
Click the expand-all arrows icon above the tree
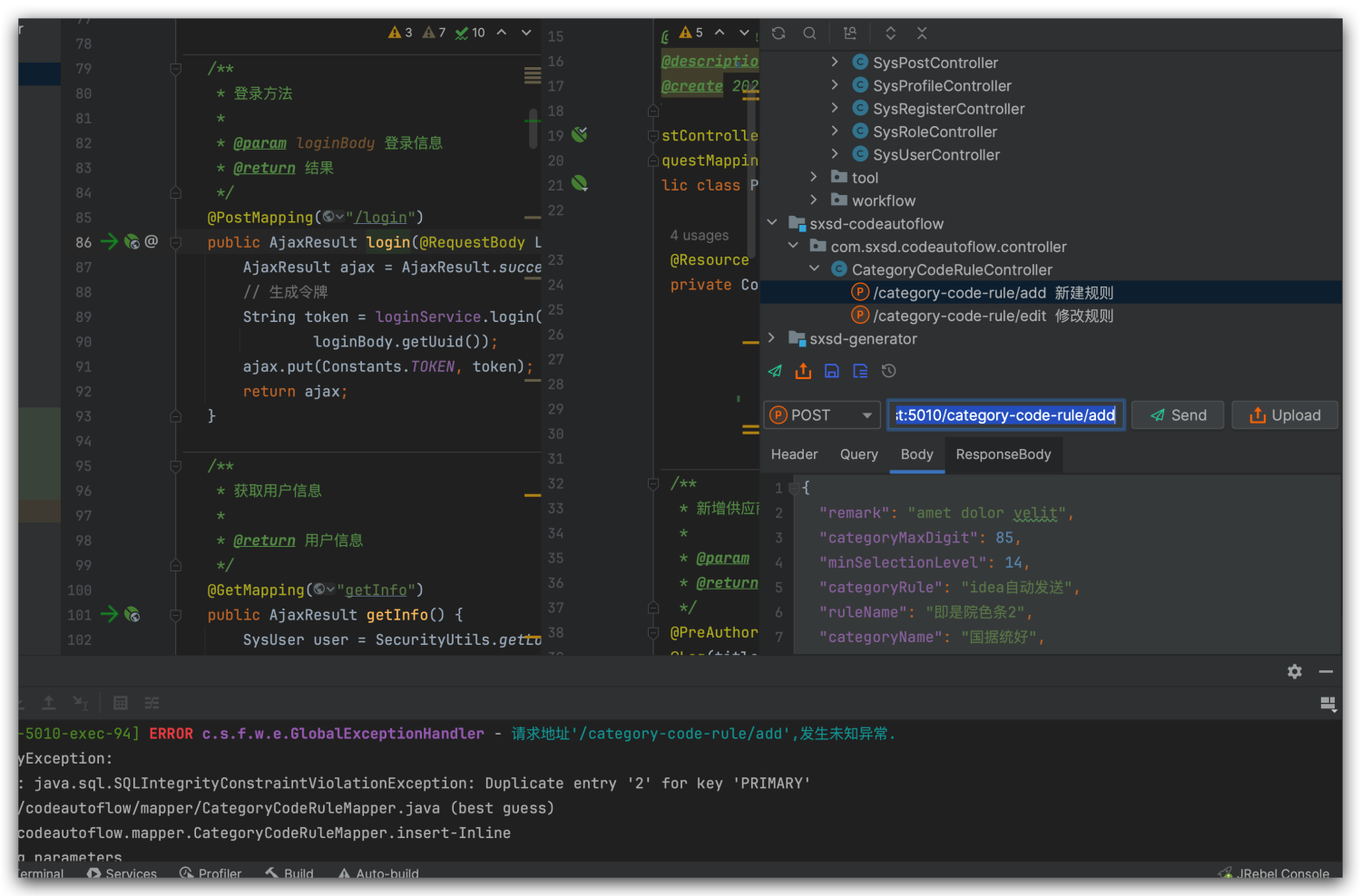(x=891, y=34)
